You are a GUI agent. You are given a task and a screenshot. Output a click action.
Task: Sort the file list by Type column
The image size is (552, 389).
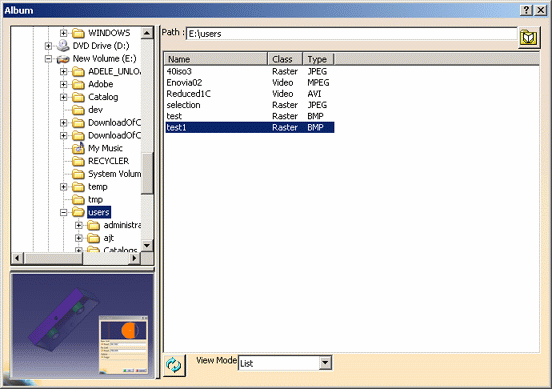[x=318, y=59]
